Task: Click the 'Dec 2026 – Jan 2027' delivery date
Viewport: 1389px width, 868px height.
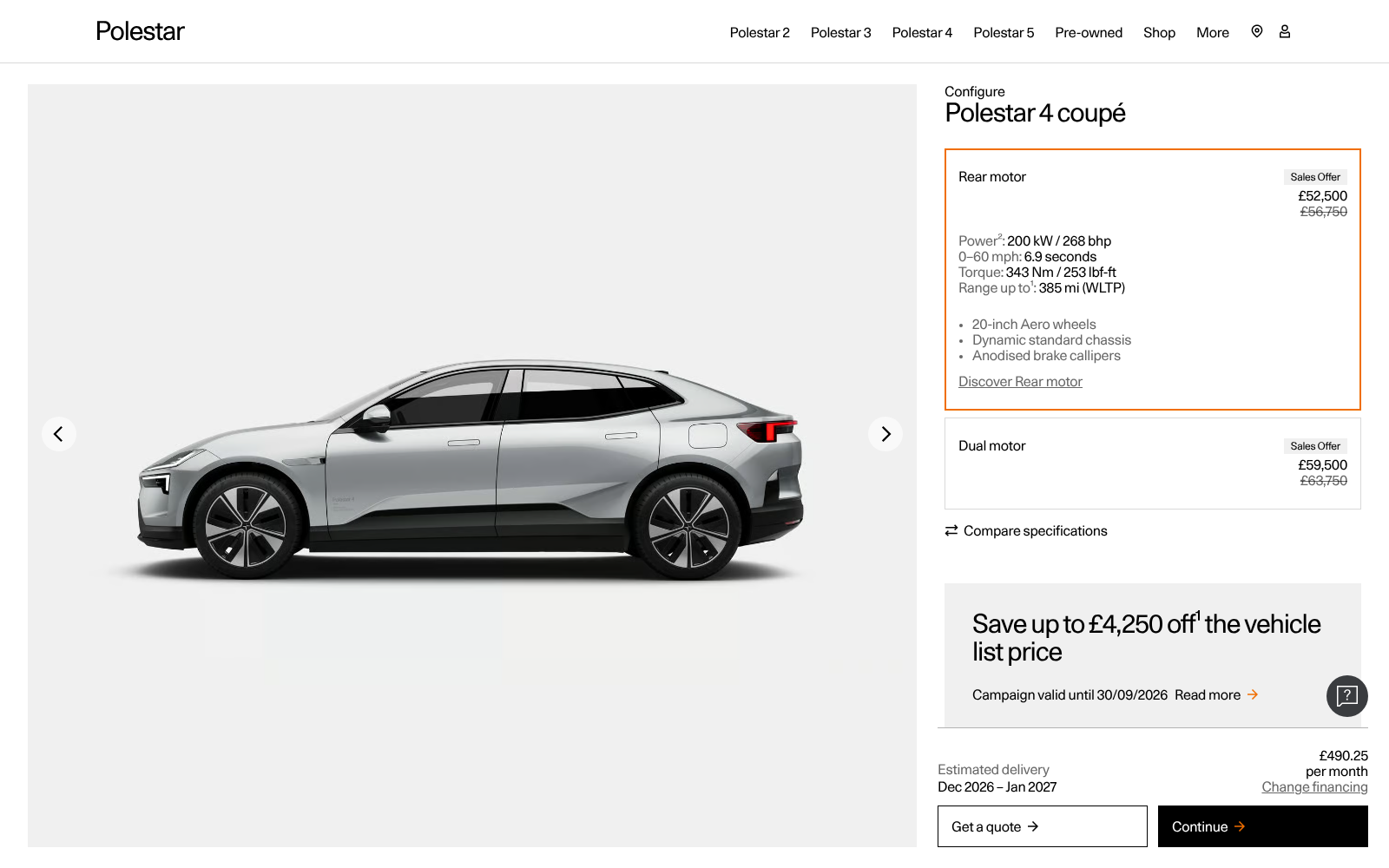Action: click(x=997, y=787)
